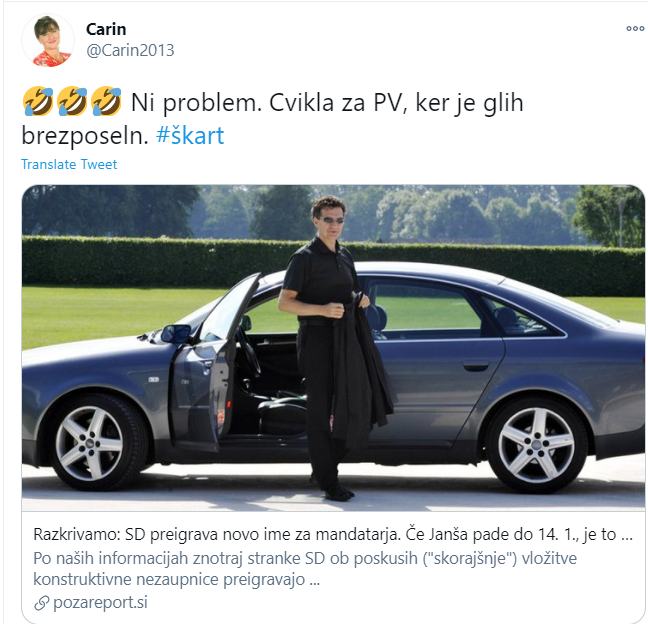Image resolution: width=648 pixels, height=624 pixels.
Task: Click the second description line 'konstruktivne nezaupnice preigravajo'
Action: point(176,579)
